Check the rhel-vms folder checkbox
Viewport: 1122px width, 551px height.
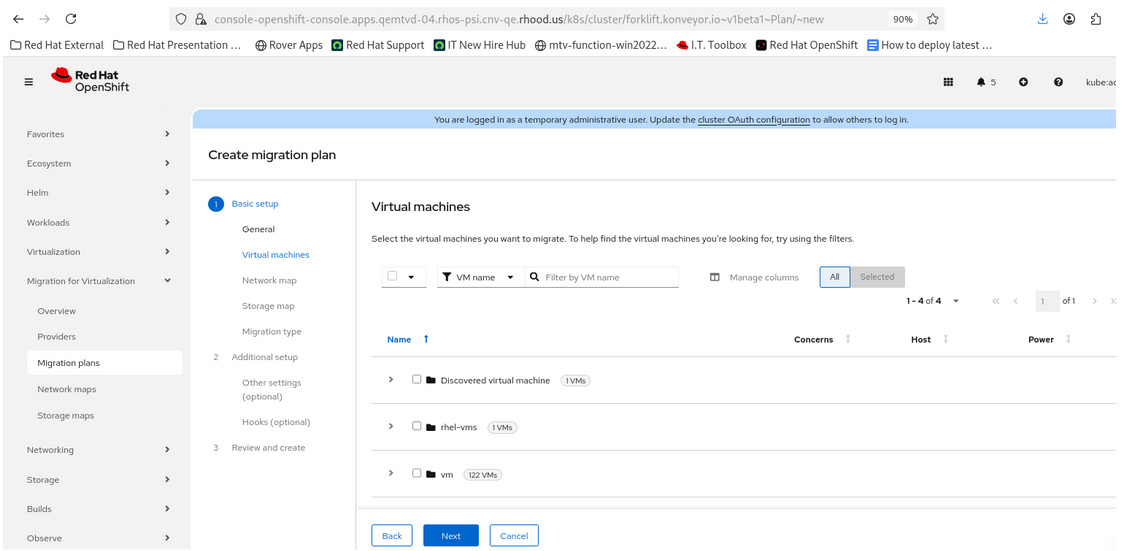[417, 426]
